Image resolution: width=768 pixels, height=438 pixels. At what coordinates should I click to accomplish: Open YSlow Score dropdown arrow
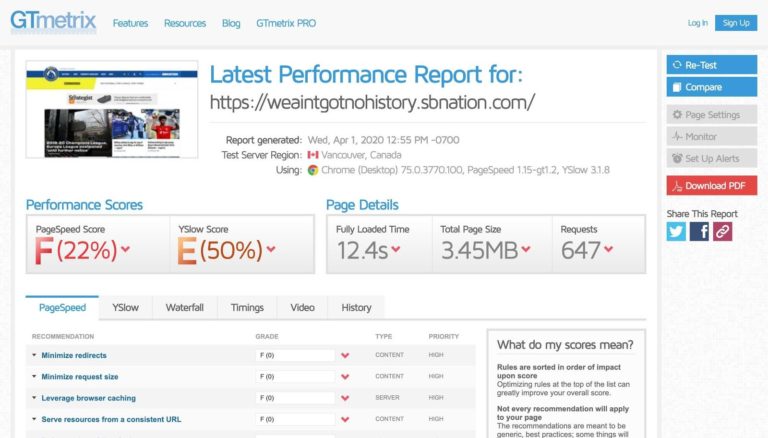271,249
